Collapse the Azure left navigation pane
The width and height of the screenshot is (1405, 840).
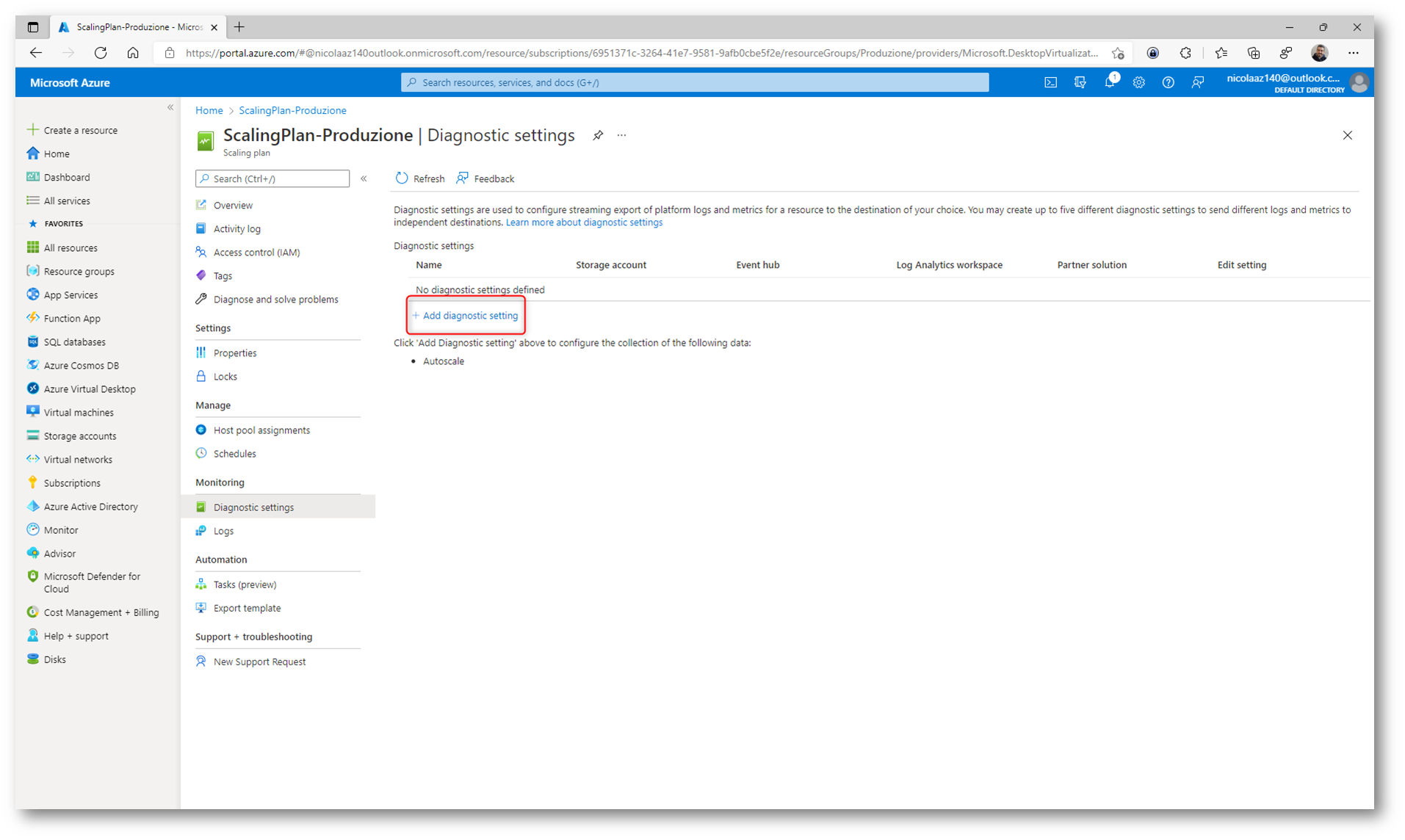tap(170, 108)
